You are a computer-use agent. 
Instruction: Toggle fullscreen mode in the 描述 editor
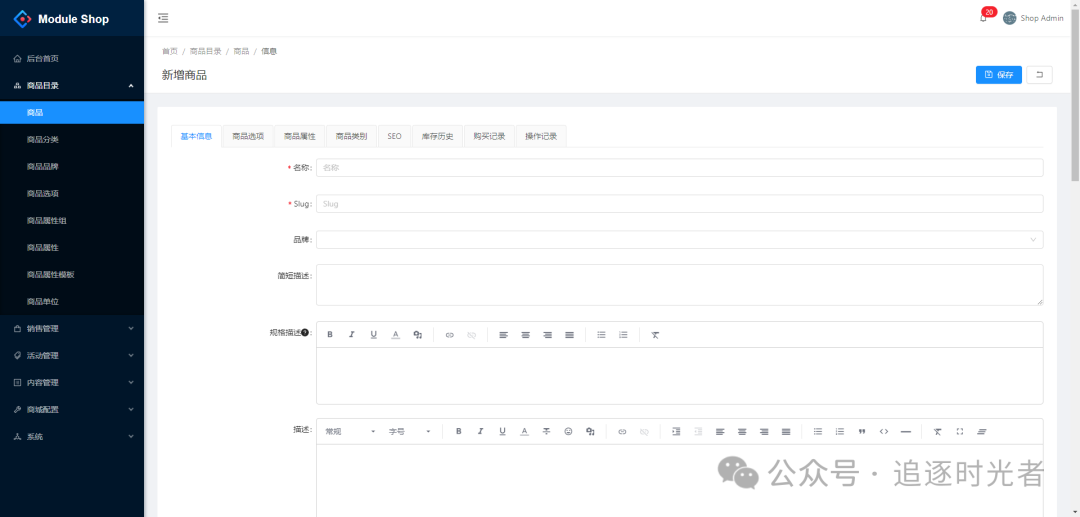(x=960, y=431)
